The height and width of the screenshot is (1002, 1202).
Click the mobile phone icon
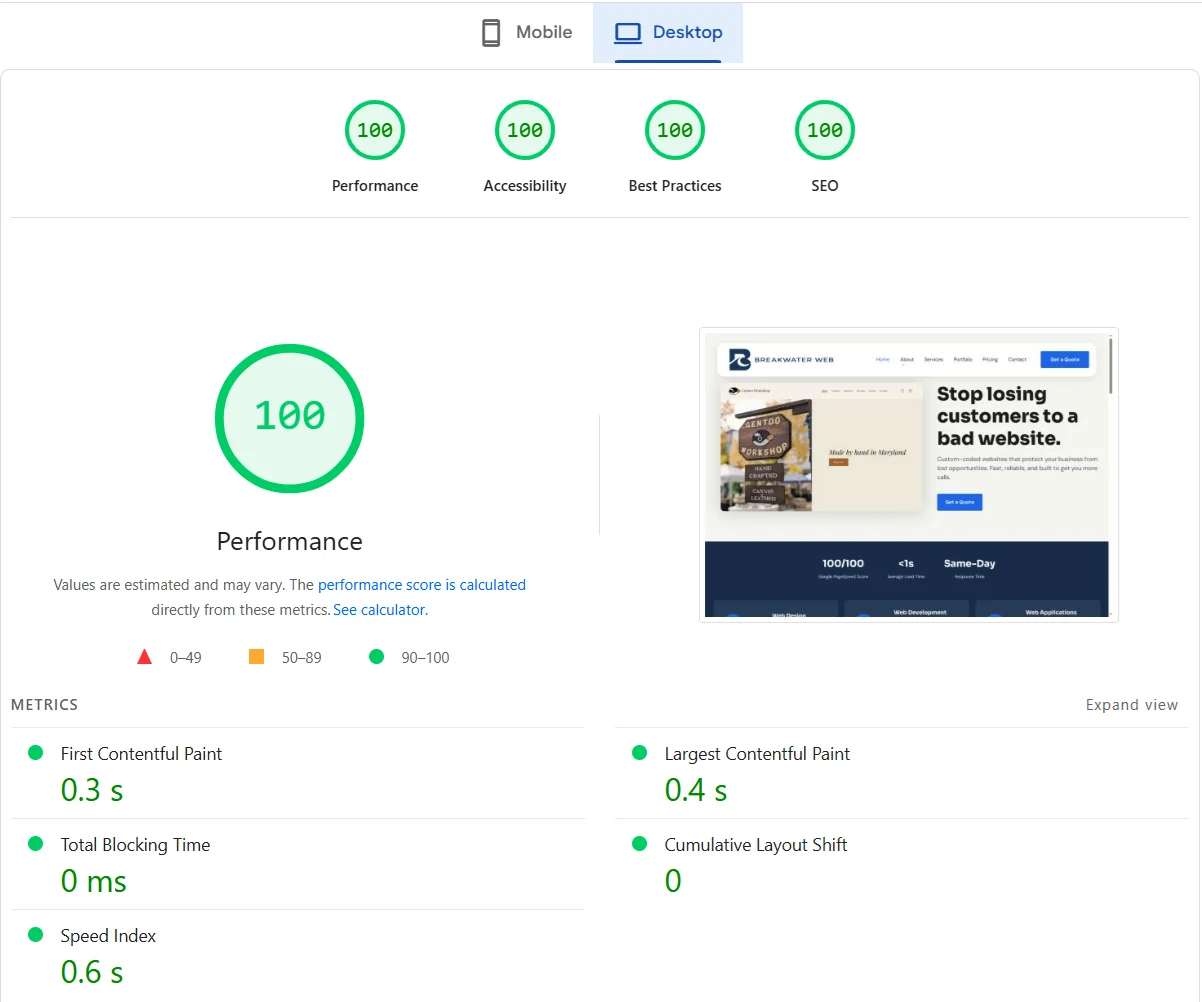[490, 32]
